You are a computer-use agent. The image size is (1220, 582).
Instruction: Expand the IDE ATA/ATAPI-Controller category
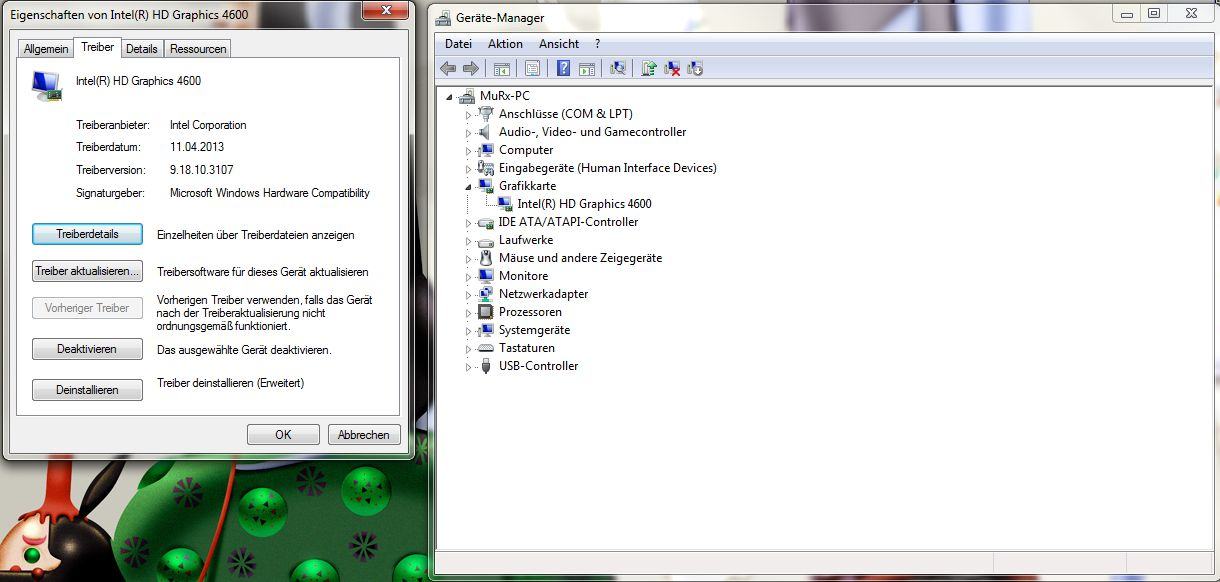[x=468, y=223]
